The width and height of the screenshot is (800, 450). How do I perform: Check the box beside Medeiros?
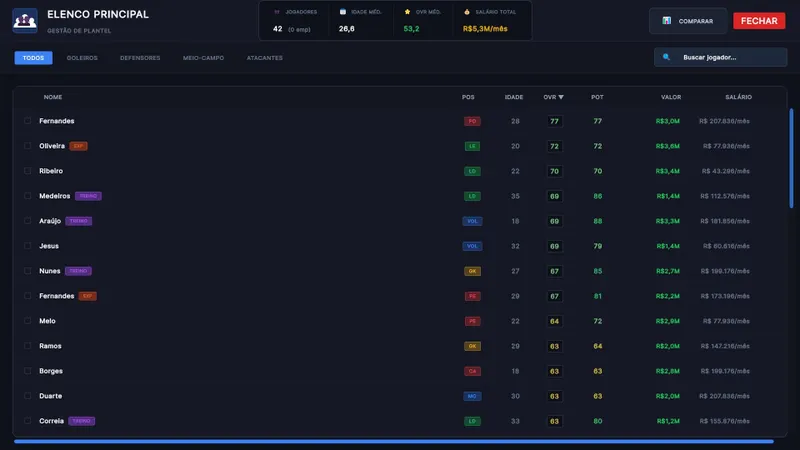(28, 196)
